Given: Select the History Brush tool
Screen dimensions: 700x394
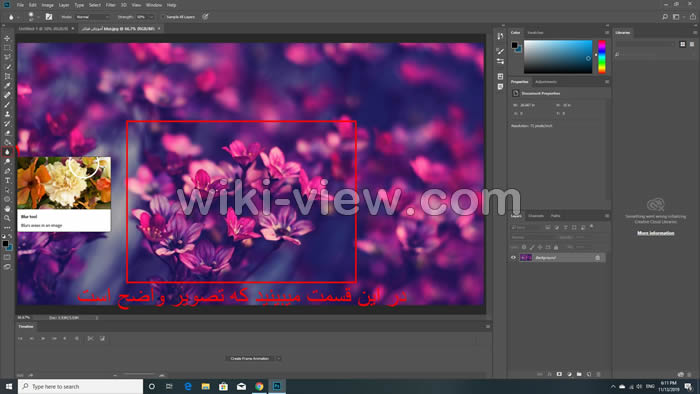Looking at the screenshot, I should (7, 124).
